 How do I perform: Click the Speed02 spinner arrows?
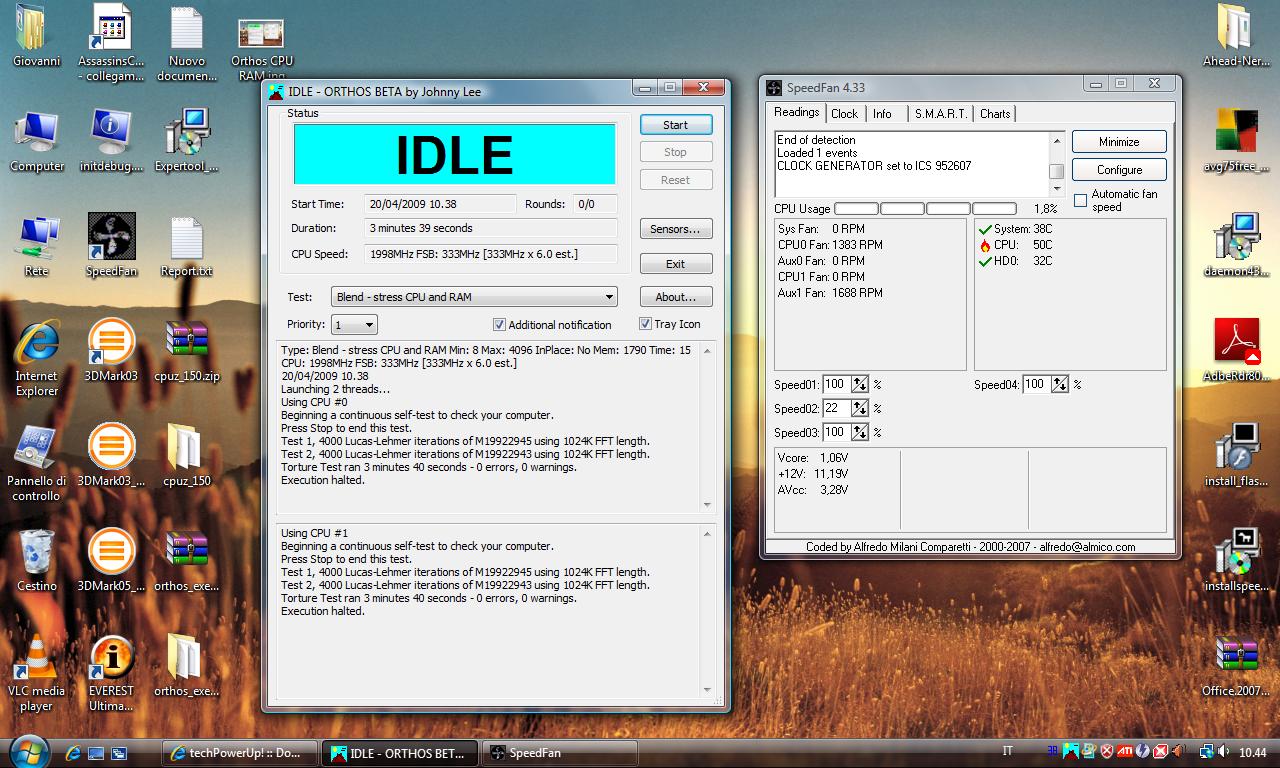tap(859, 408)
